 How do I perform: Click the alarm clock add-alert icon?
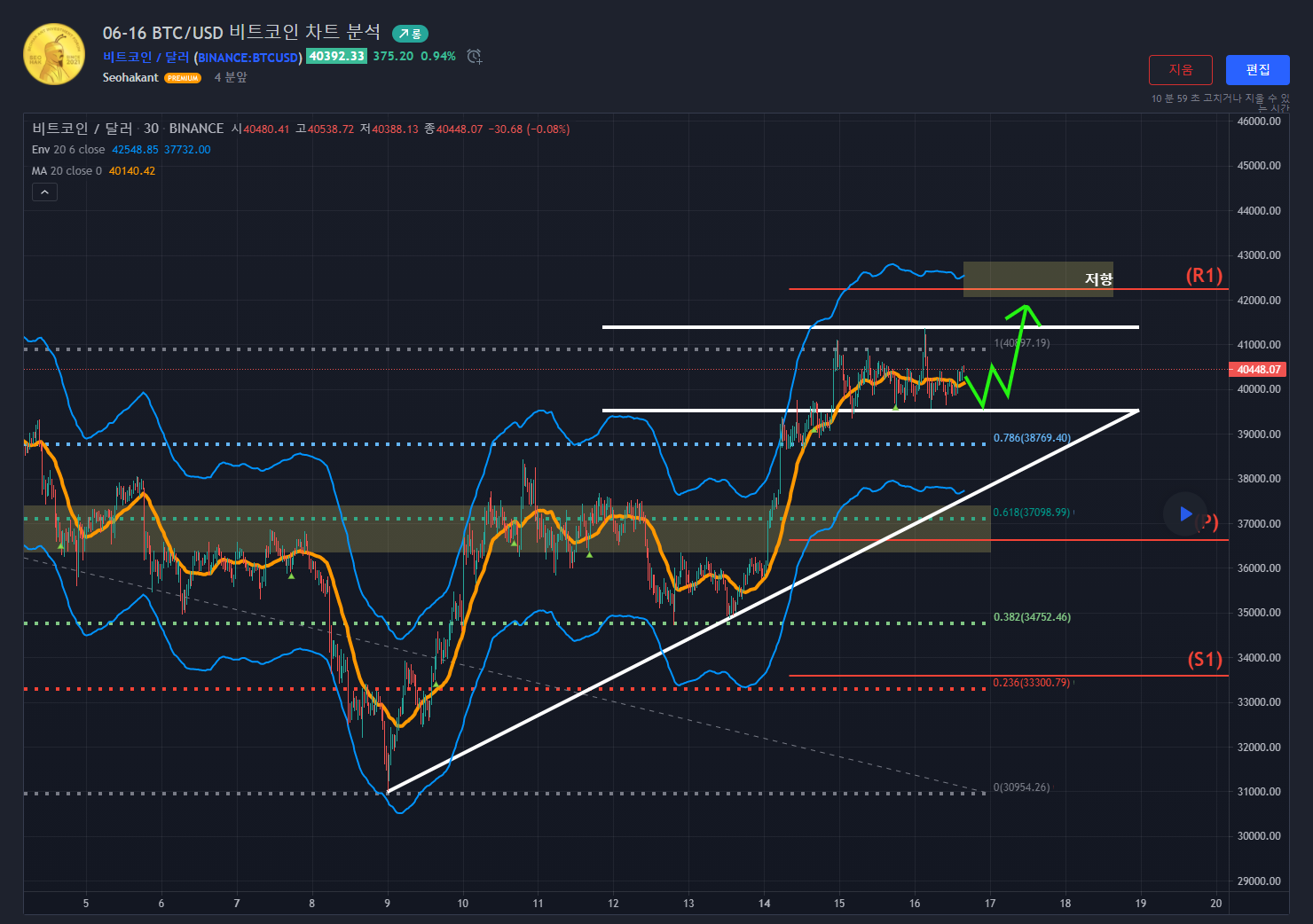[x=475, y=57]
